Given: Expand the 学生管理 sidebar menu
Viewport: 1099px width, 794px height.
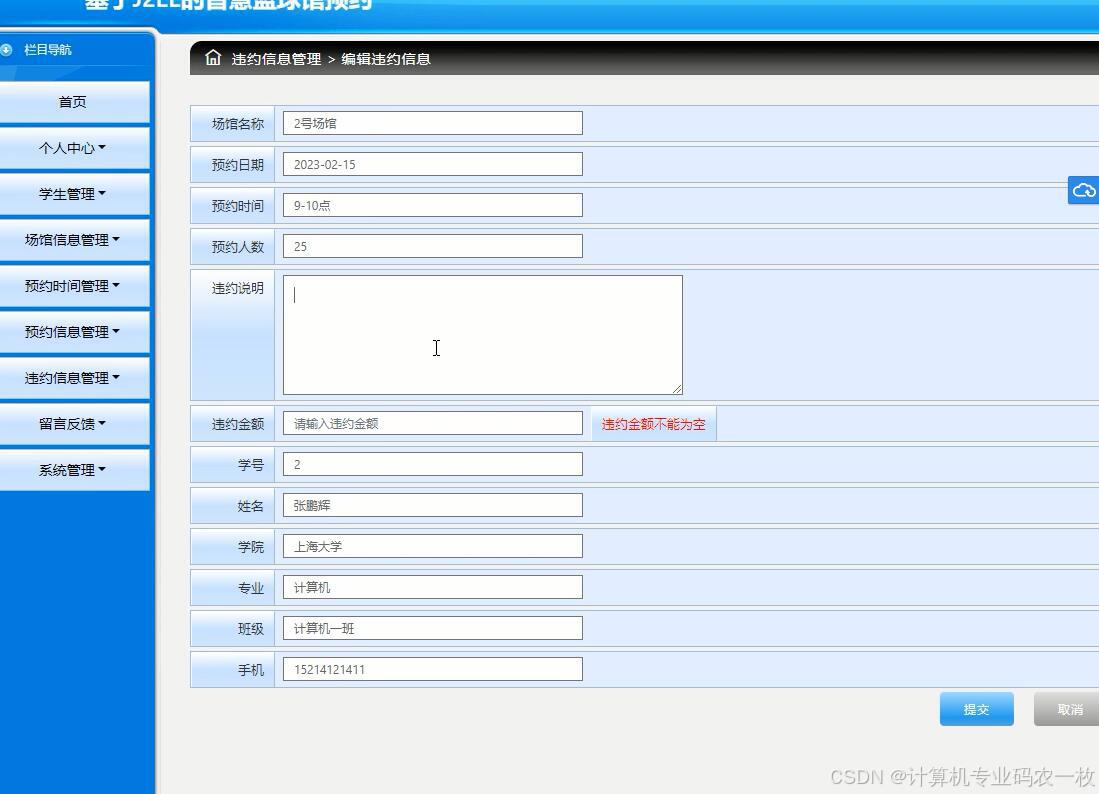Looking at the screenshot, I should [x=71, y=193].
